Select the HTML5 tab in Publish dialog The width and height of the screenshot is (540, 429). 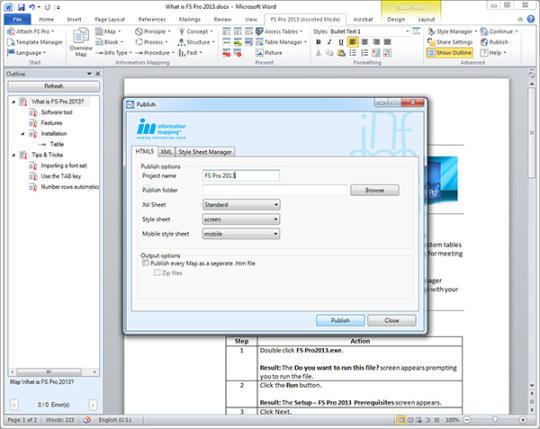144,151
